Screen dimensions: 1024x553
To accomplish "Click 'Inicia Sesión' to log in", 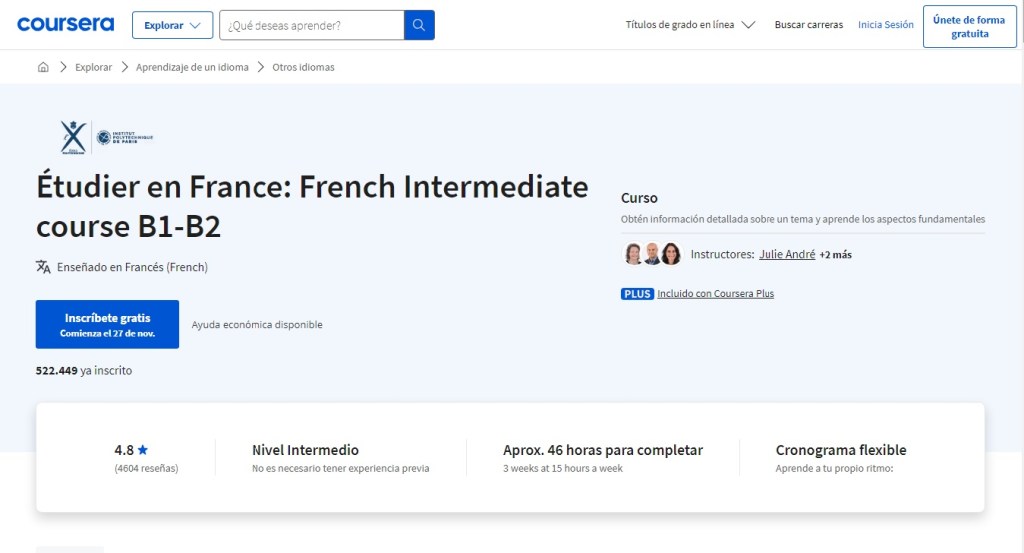I will point(886,25).
